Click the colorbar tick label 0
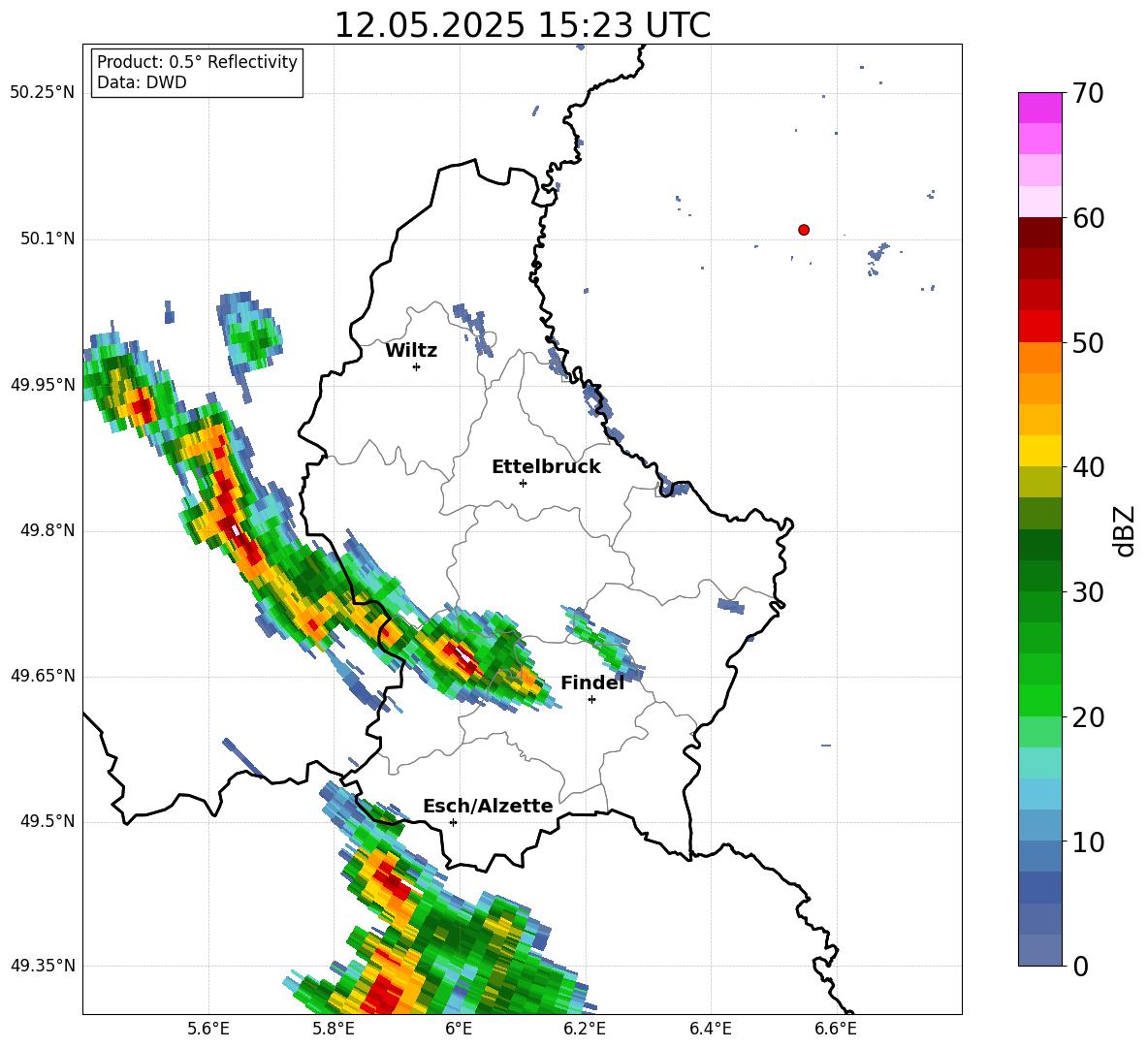 coord(1080,966)
